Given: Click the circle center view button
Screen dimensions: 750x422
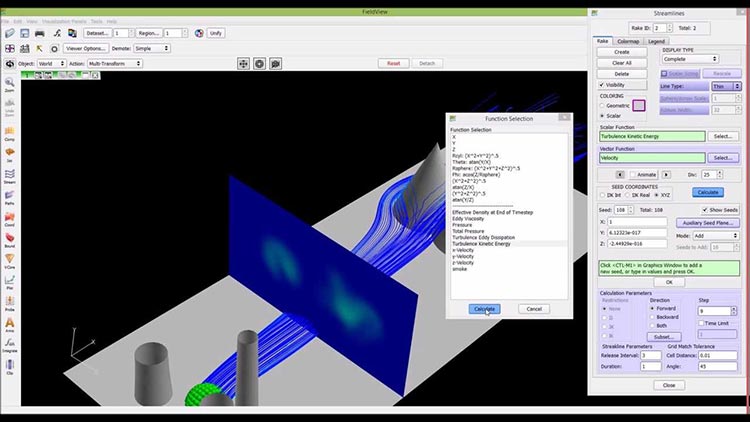Looking at the screenshot, I should (259, 64).
